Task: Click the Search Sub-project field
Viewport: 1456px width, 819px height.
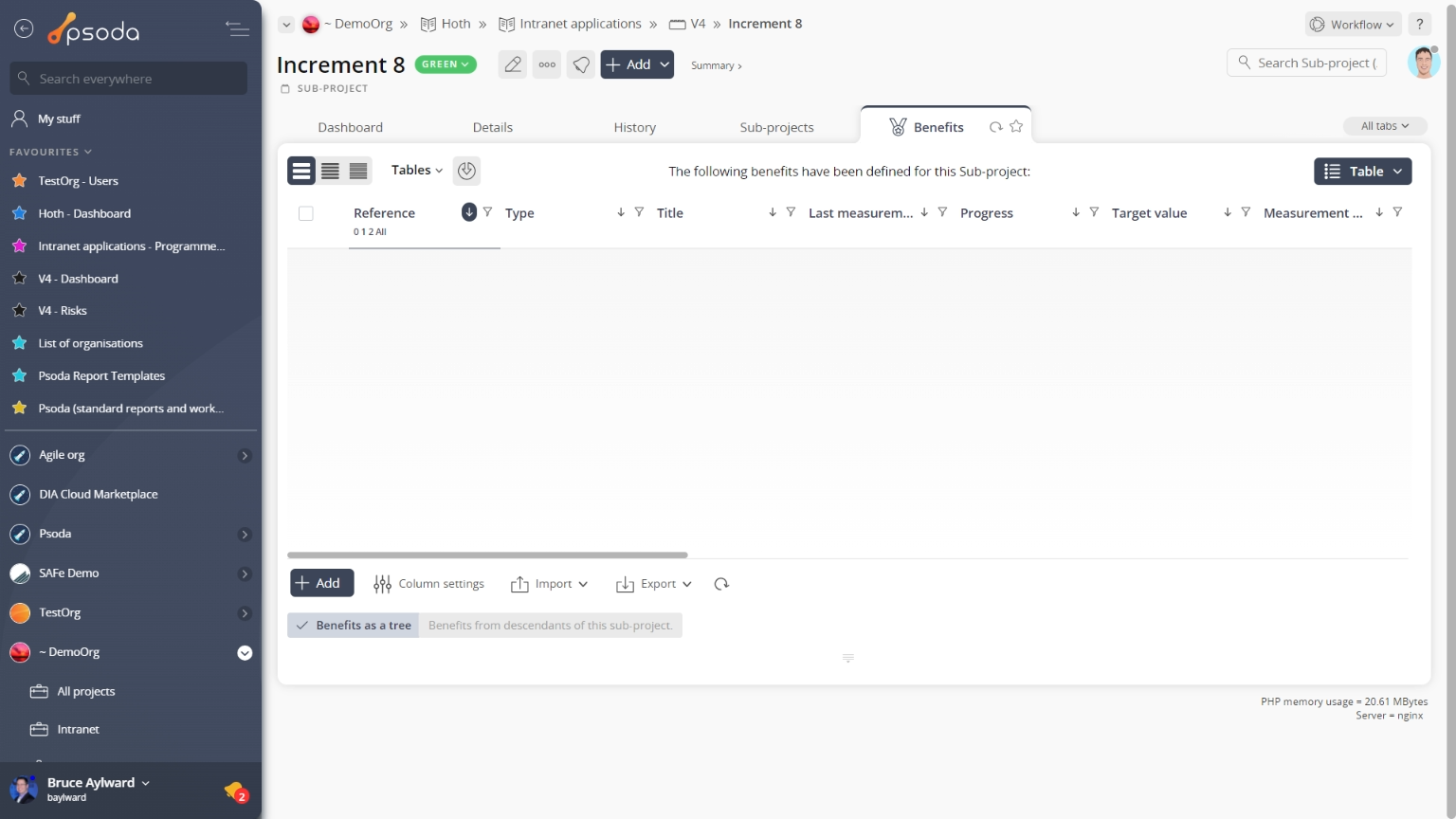Action: [1307, 63]
